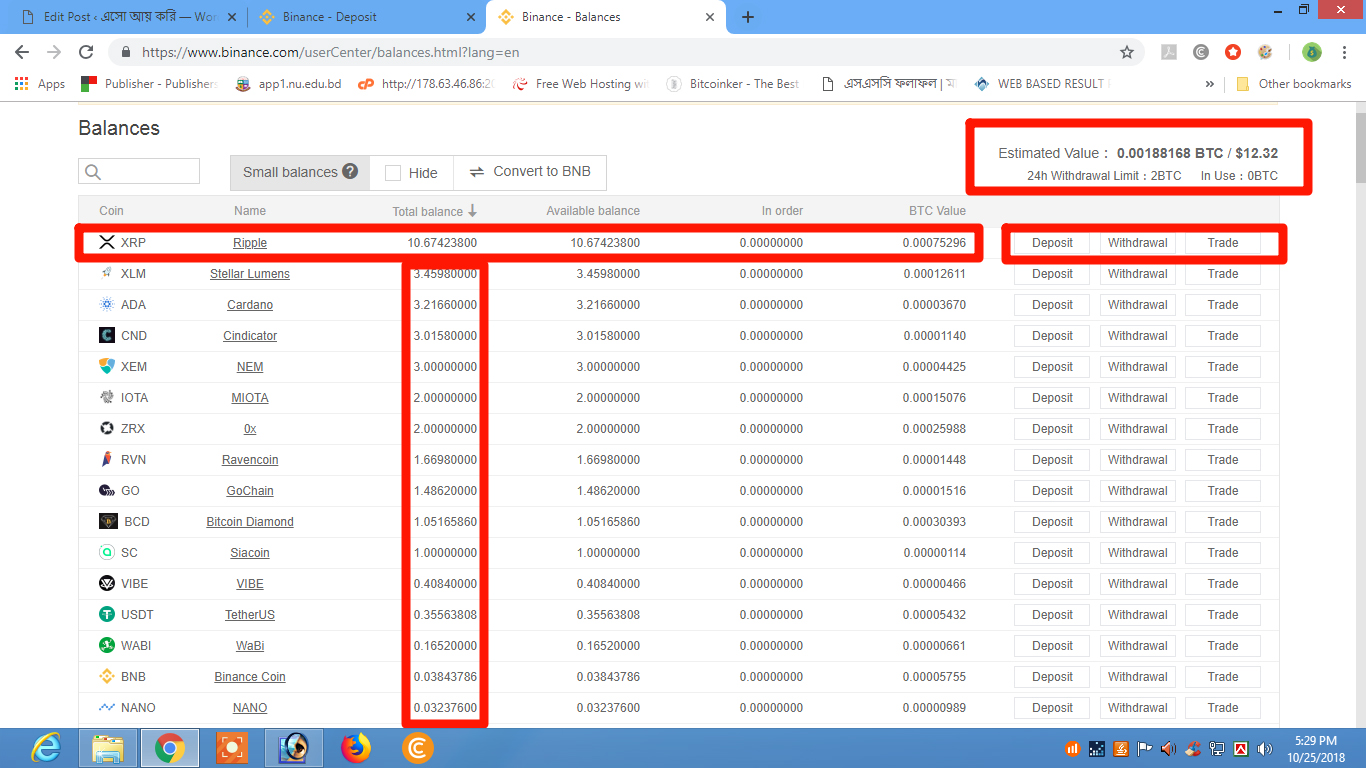This screenshot has height=768, width=1366.
Task: Launch Firefox from the taskbar
Action: click(355, 747)
